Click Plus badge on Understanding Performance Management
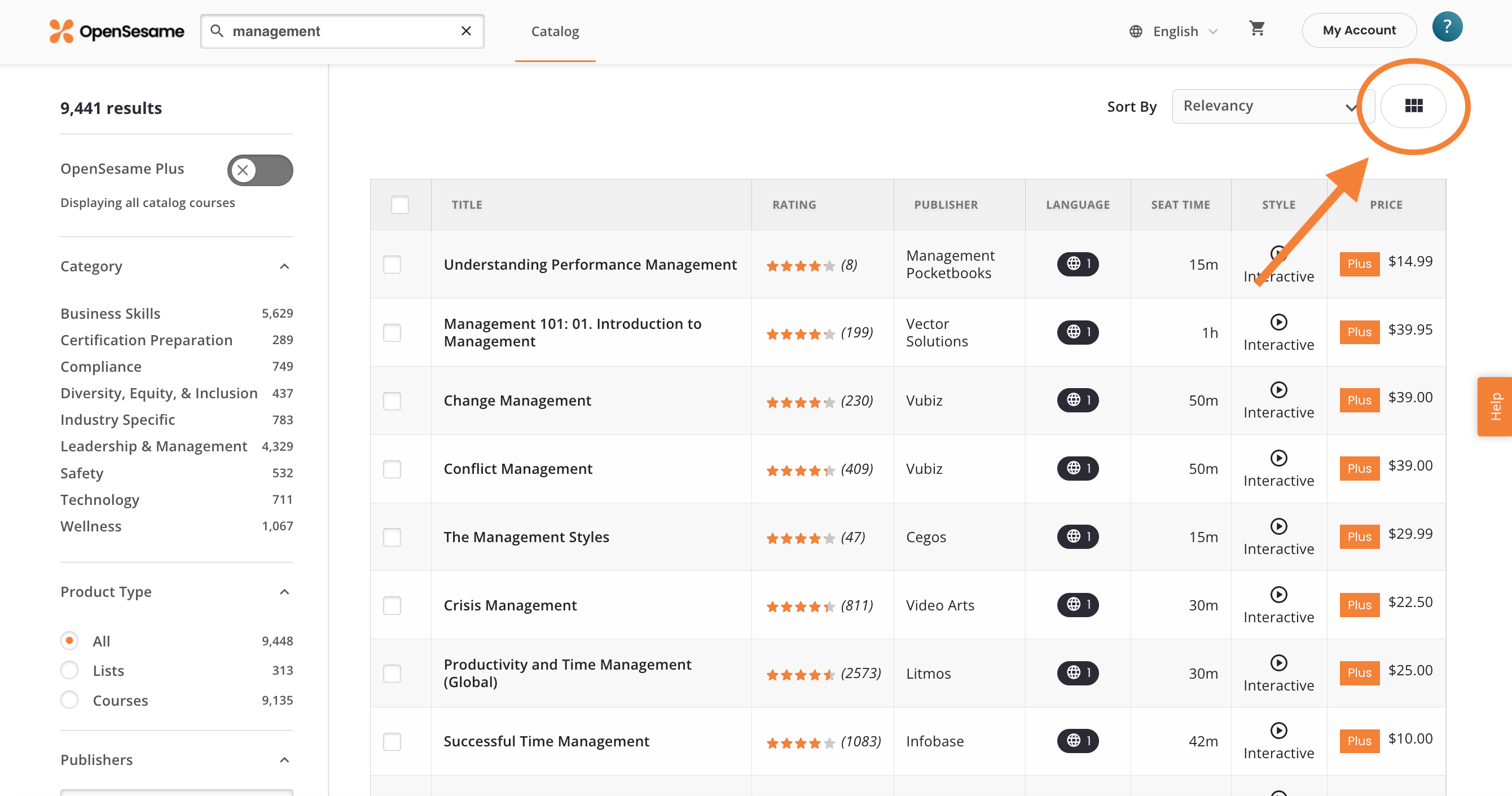Screen dimensions: 1512x796 pyautogui.click(x=1359, y=264)
